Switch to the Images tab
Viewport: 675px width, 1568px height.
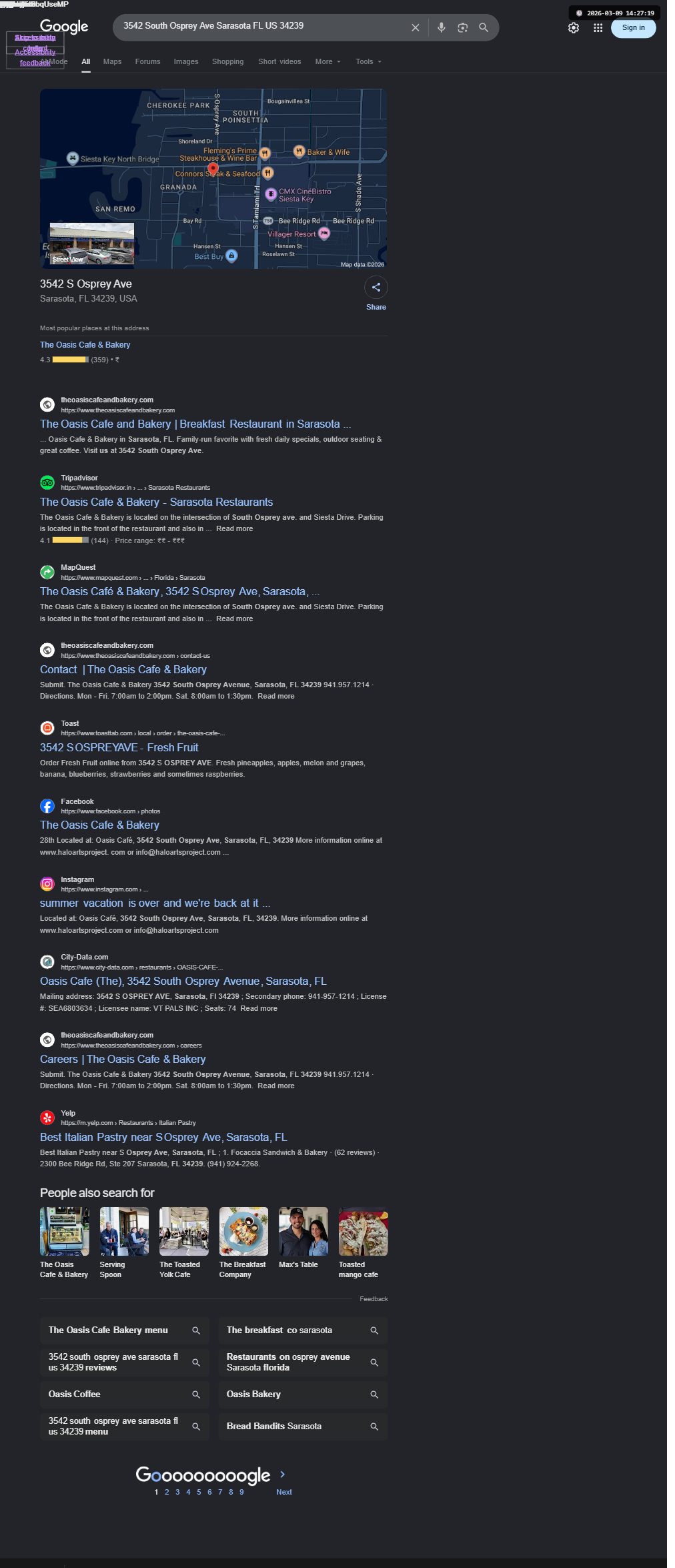pyautogui.click(x=186, y=61)
